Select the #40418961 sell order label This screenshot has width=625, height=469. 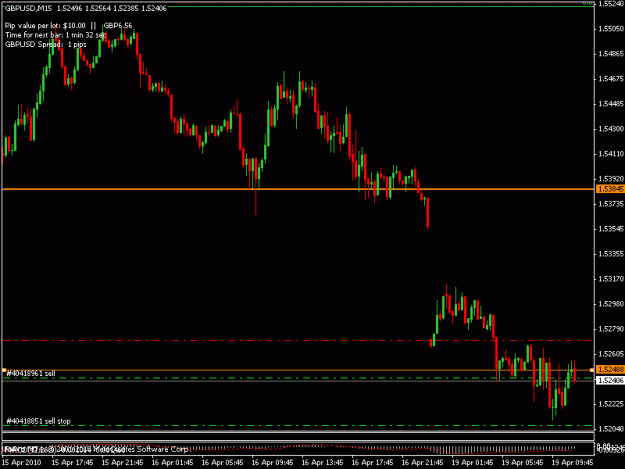click(x=31, y=373)
